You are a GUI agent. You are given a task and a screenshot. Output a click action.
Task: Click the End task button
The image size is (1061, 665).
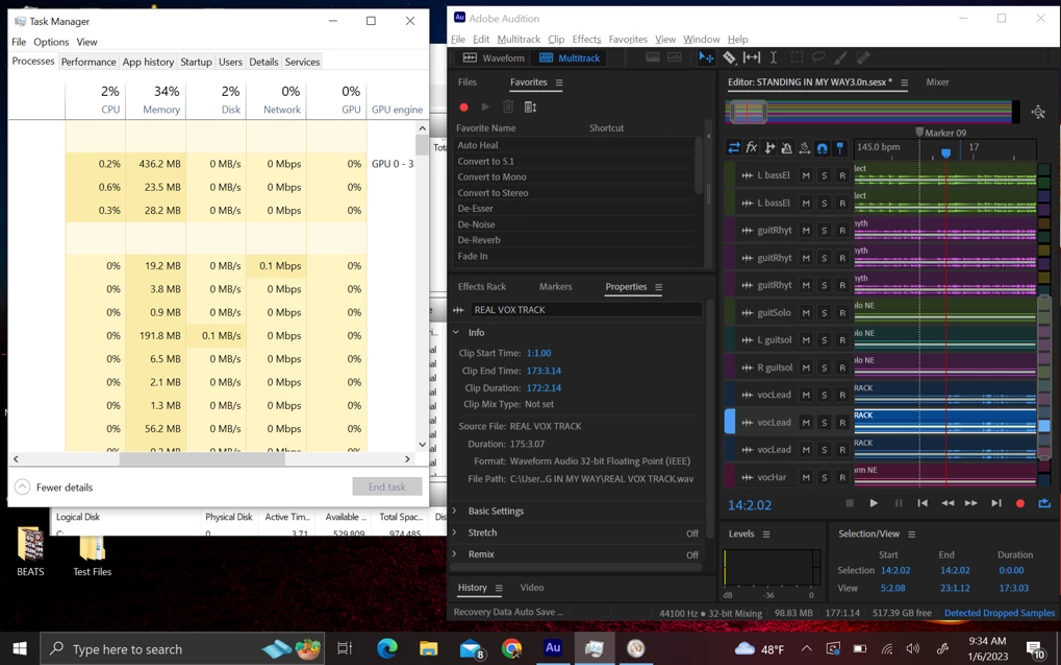[x=387, y=486]
